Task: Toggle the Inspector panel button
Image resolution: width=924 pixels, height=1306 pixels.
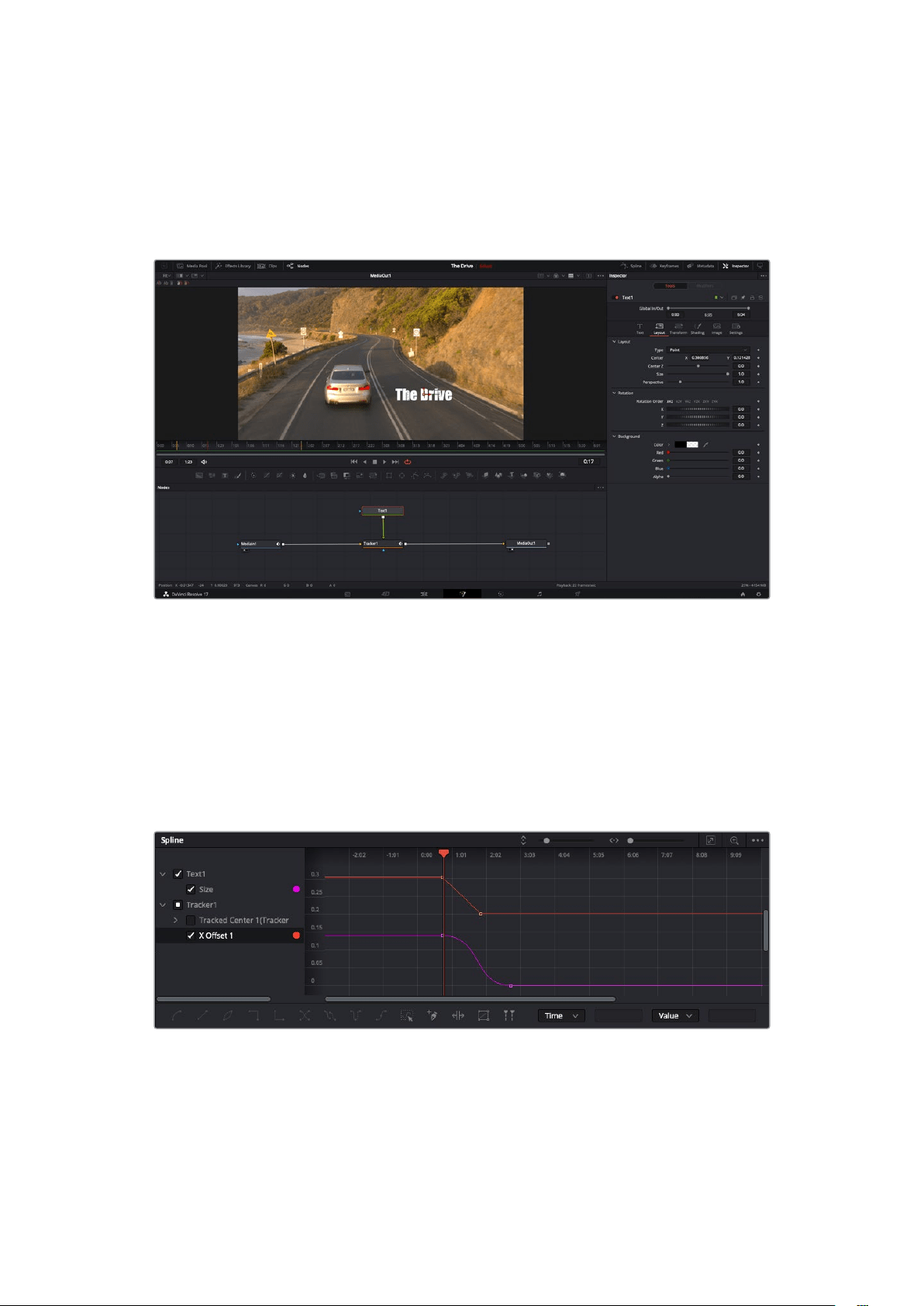Action: (x=736, y=266)
